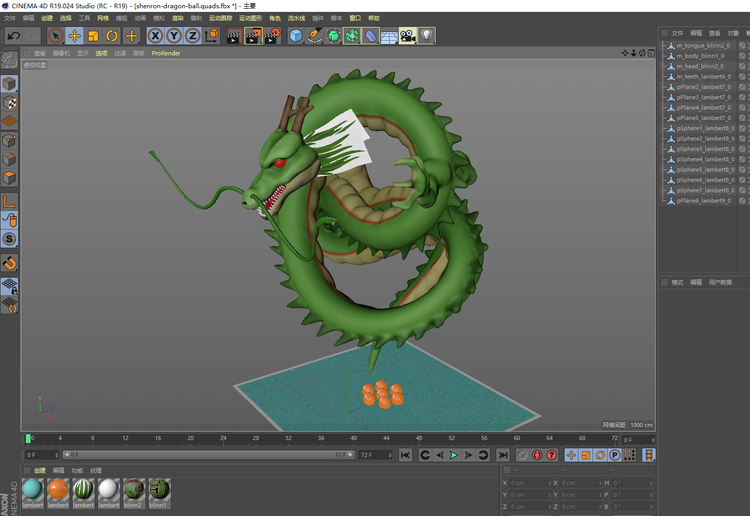Toggle the Z axis lock
The width and height of the screenshot is (750, 516).
[192, 36]
